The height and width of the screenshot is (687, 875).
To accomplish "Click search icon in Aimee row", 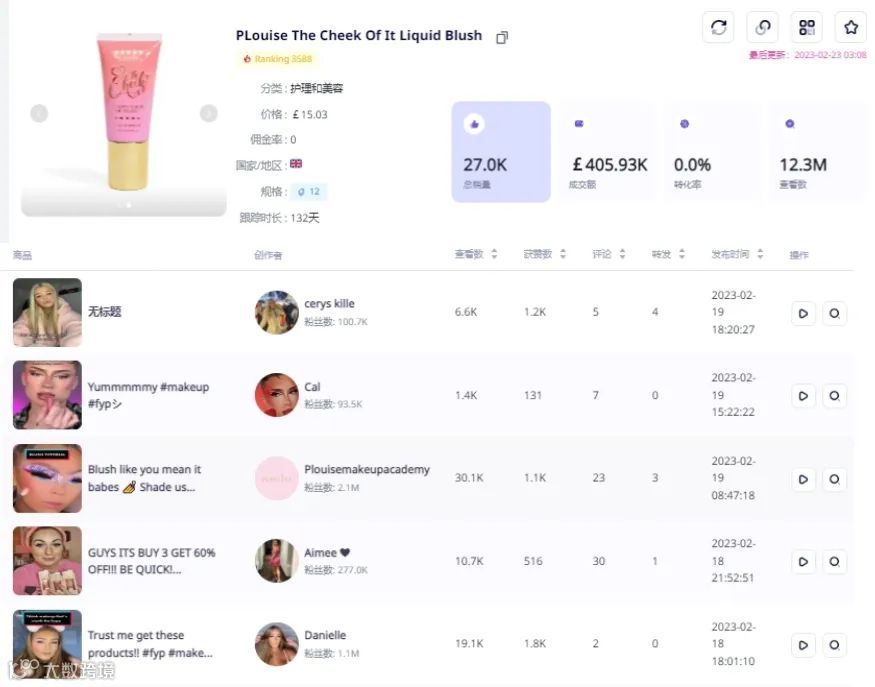I will pyautogui.click(x=834, y=561).
